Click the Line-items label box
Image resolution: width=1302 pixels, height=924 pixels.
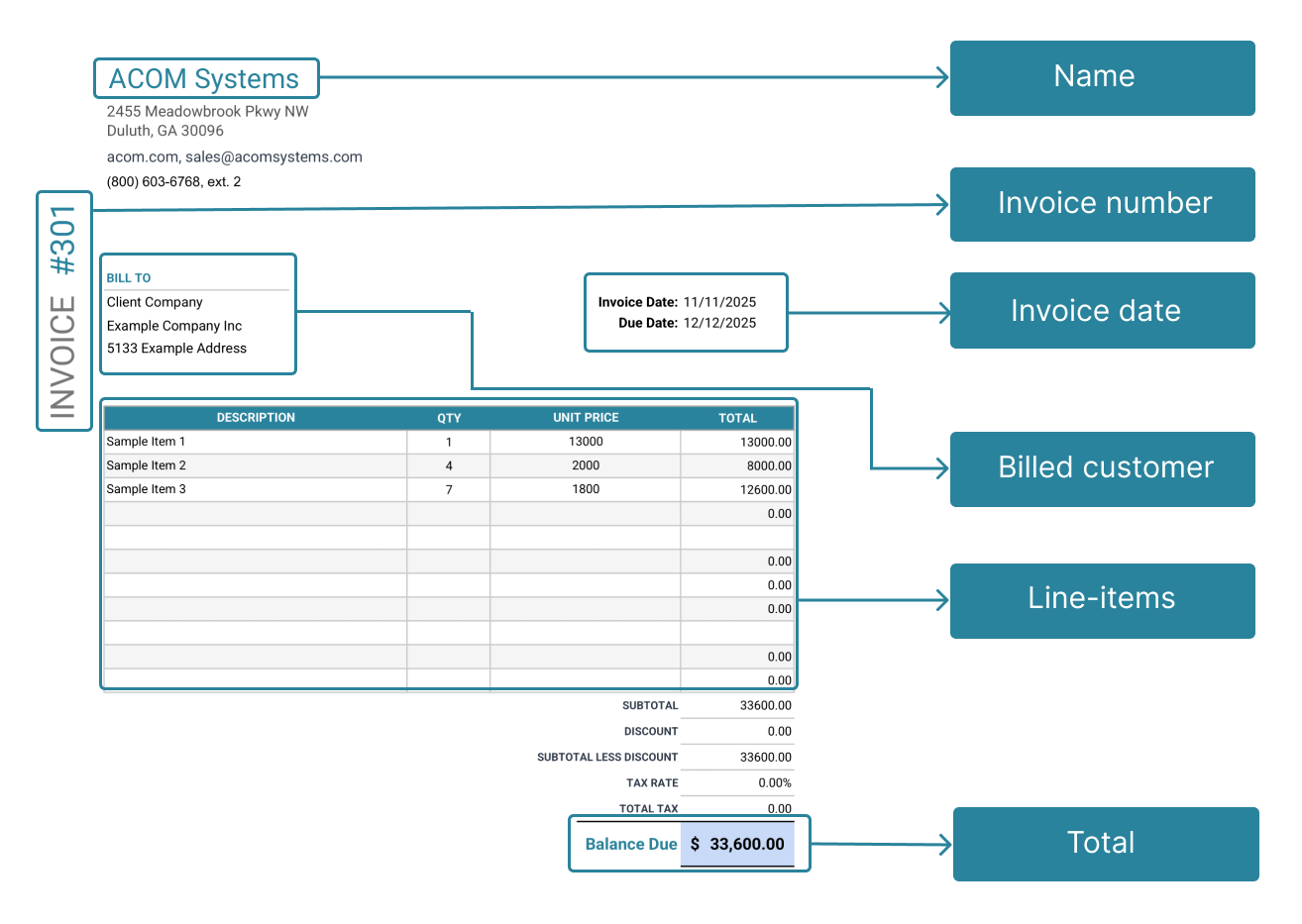pyautogui.click(x=1102, y=600)
